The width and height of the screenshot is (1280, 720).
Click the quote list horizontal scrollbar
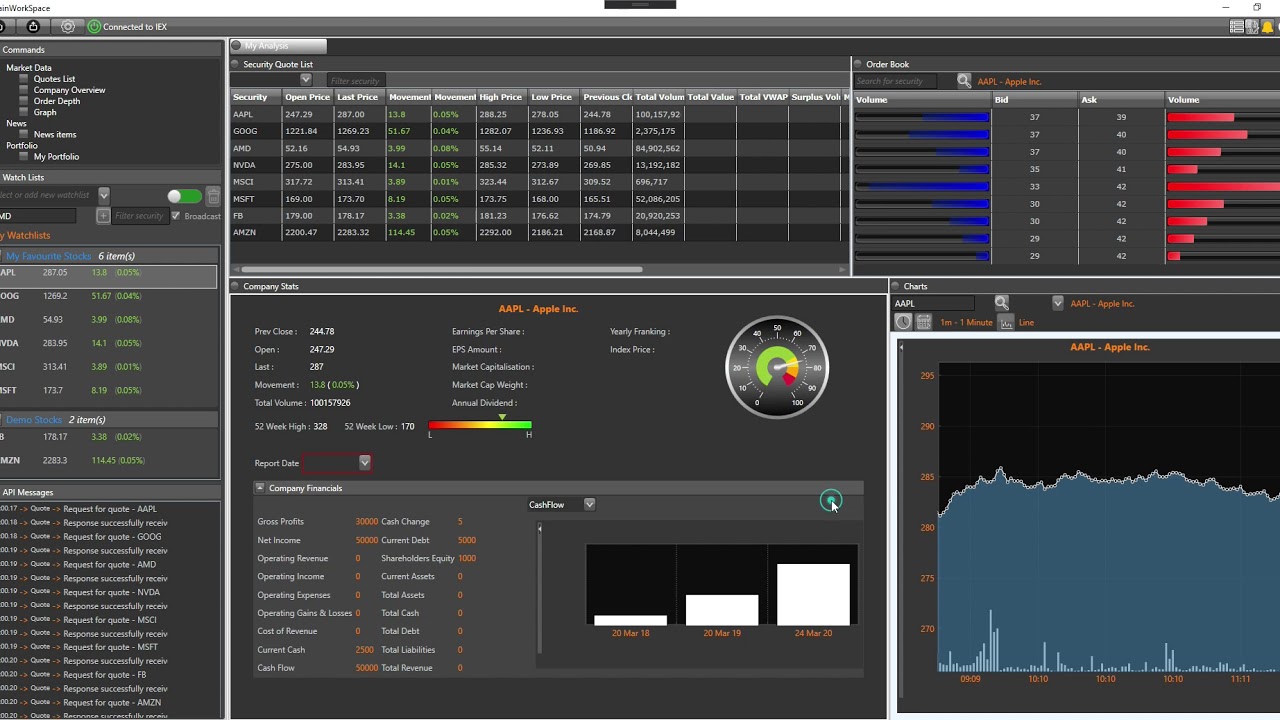[x=442, y=269]
